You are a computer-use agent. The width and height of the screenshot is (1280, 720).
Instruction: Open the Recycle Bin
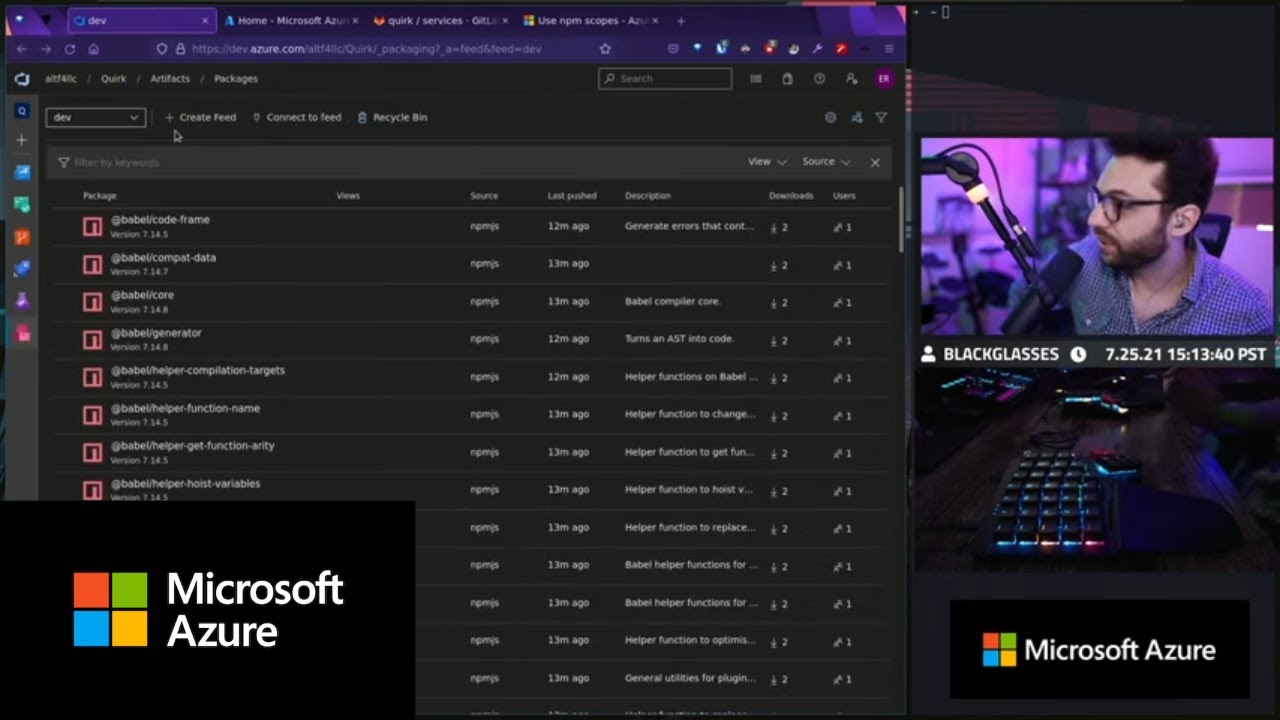tap(392, 117)
